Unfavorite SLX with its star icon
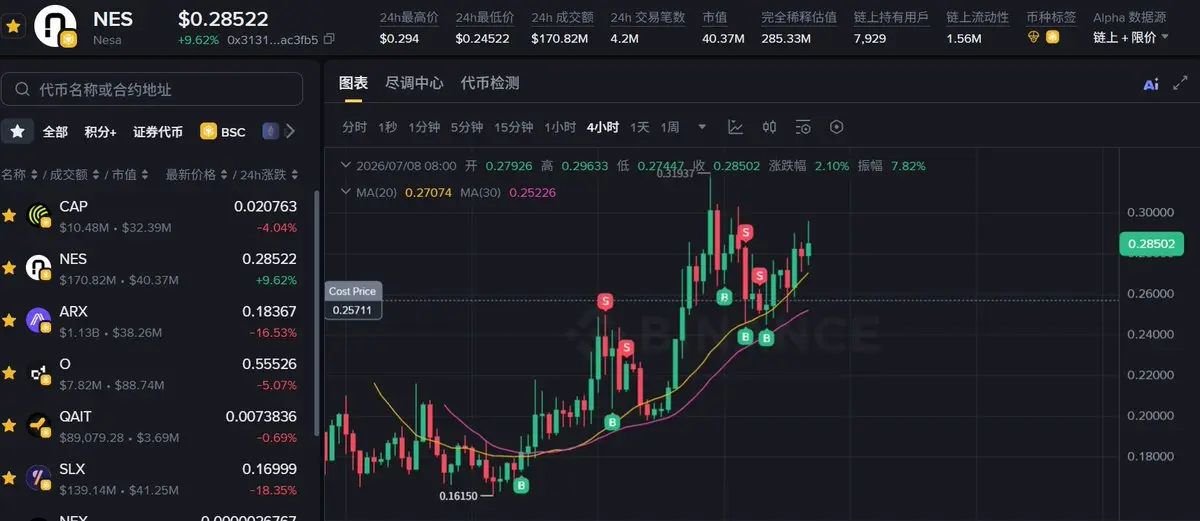Image resolution: width=1200 pixels, height=521 pixels. click(9, 478)
